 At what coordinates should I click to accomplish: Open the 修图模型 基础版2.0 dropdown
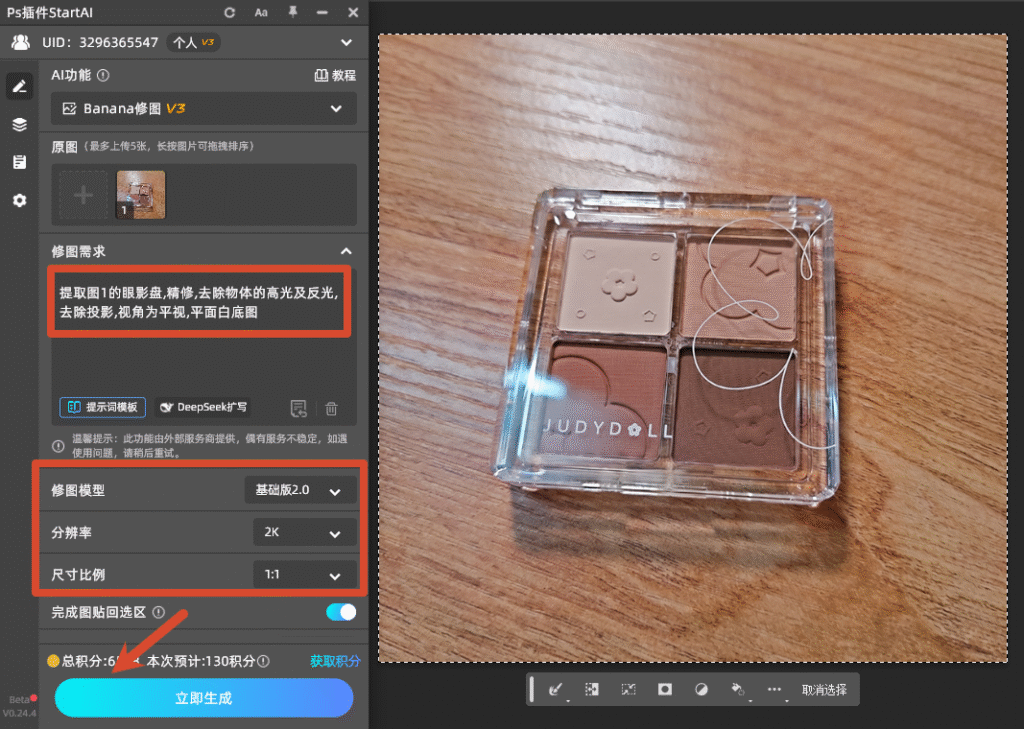(300, 490)
